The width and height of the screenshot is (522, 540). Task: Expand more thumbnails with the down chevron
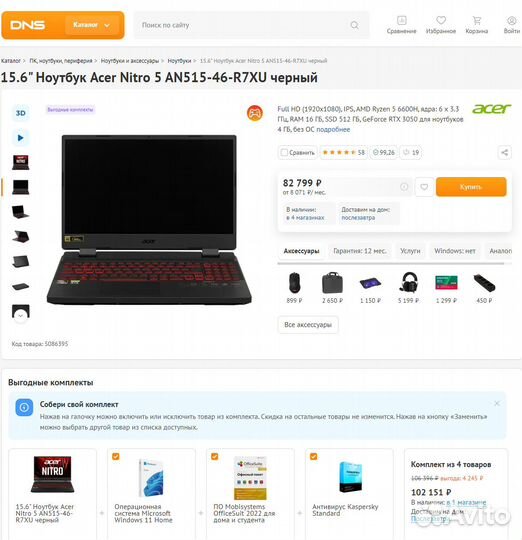[21, 315]
